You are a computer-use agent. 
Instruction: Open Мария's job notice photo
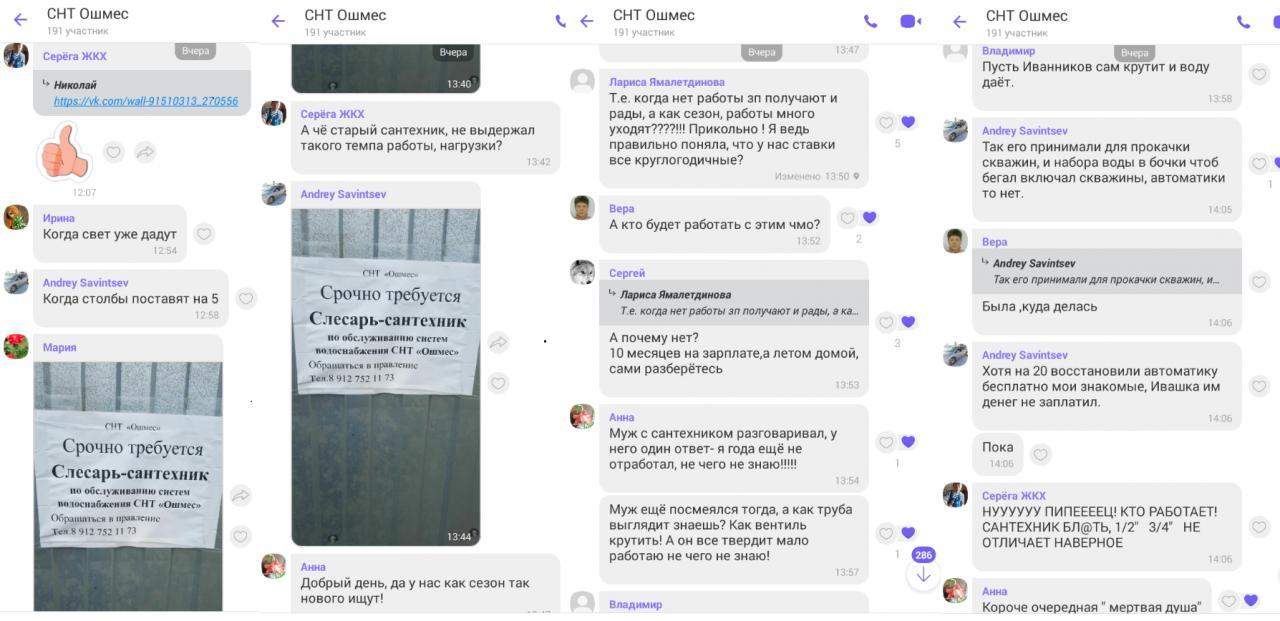pyautogui.click(x=128, y=486)
